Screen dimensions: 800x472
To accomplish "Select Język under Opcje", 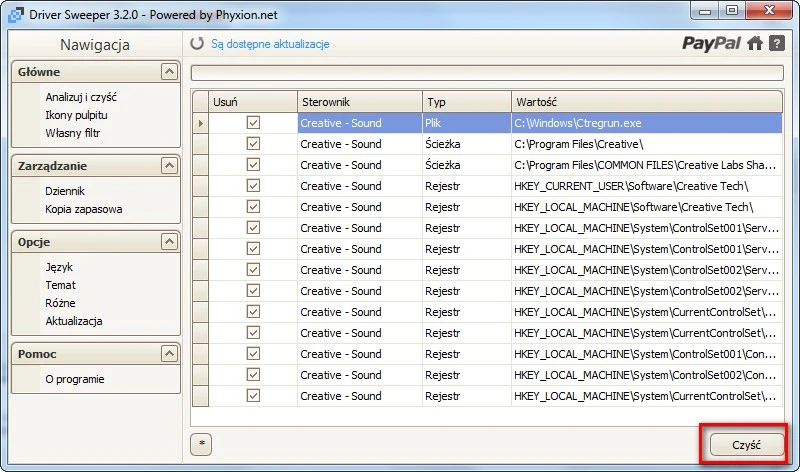I will tap(59, 267).
